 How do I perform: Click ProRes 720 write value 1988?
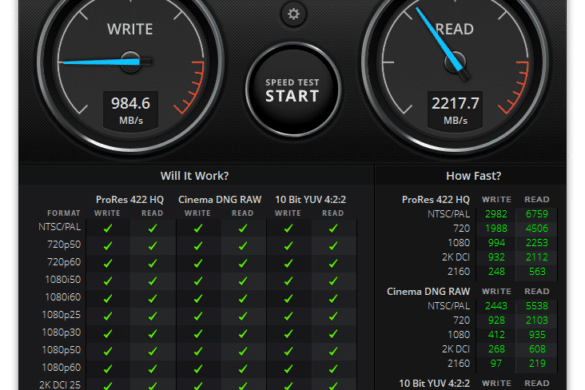pos(496,228)
